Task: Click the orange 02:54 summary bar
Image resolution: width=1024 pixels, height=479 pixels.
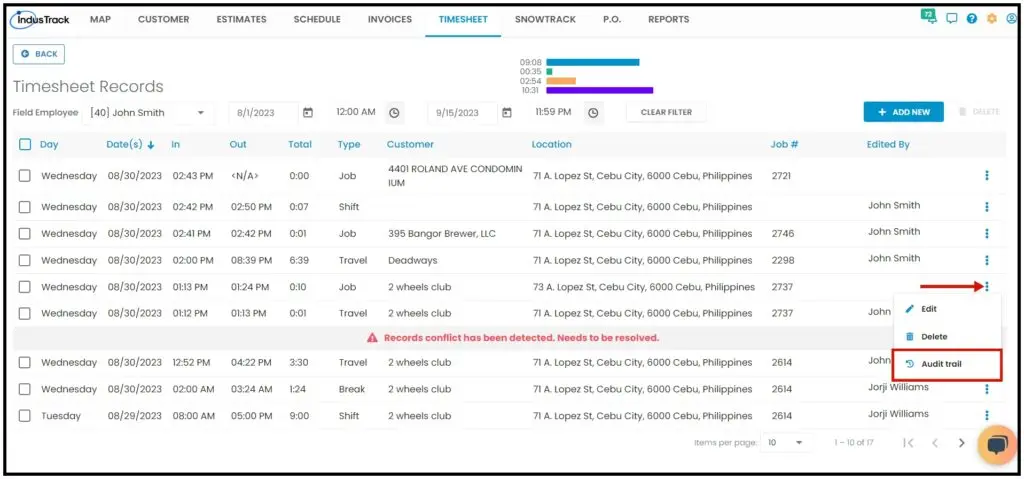Action: (561, 81)
